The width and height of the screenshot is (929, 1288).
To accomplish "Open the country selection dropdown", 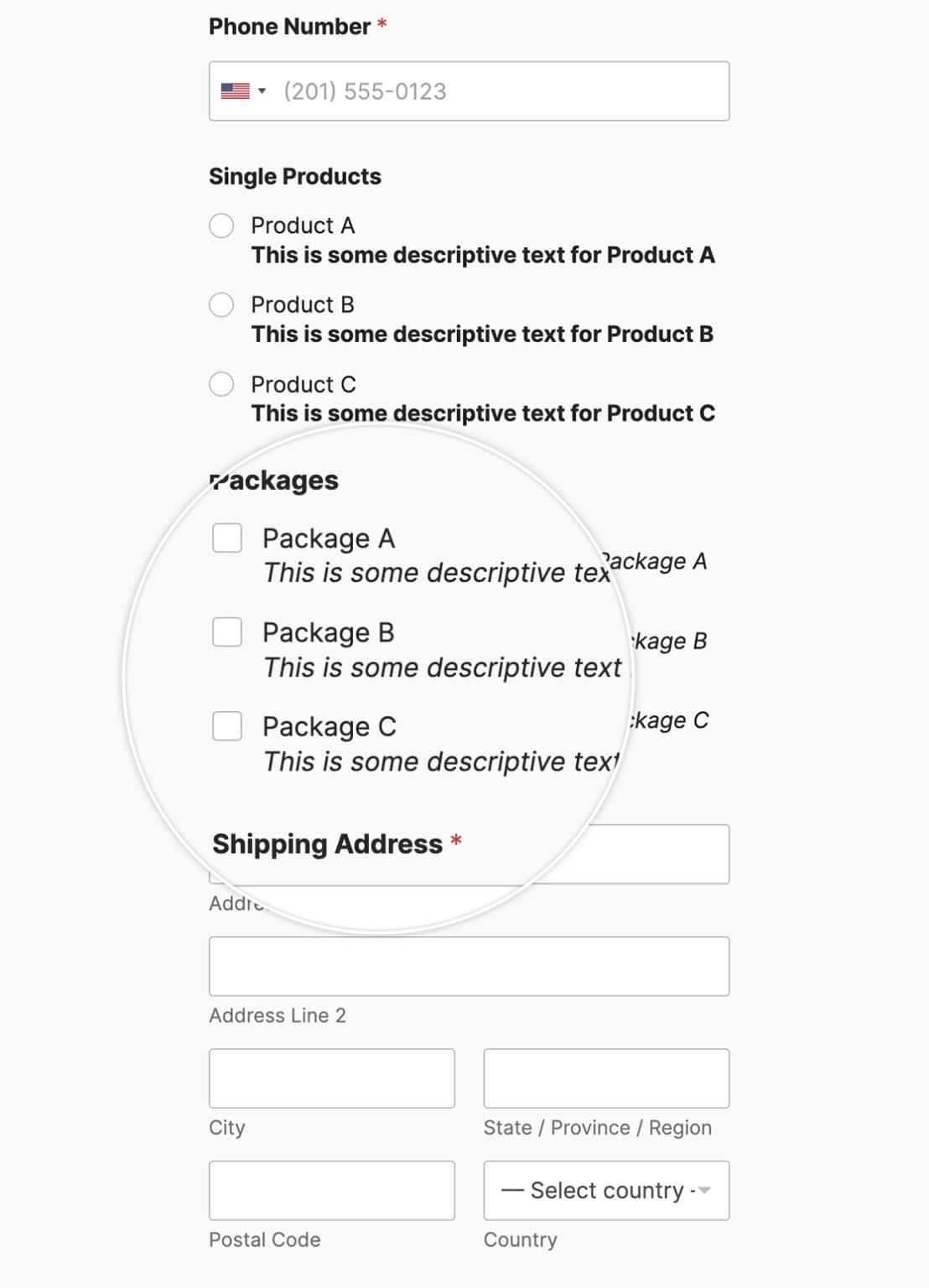I will pos(605,1190).
